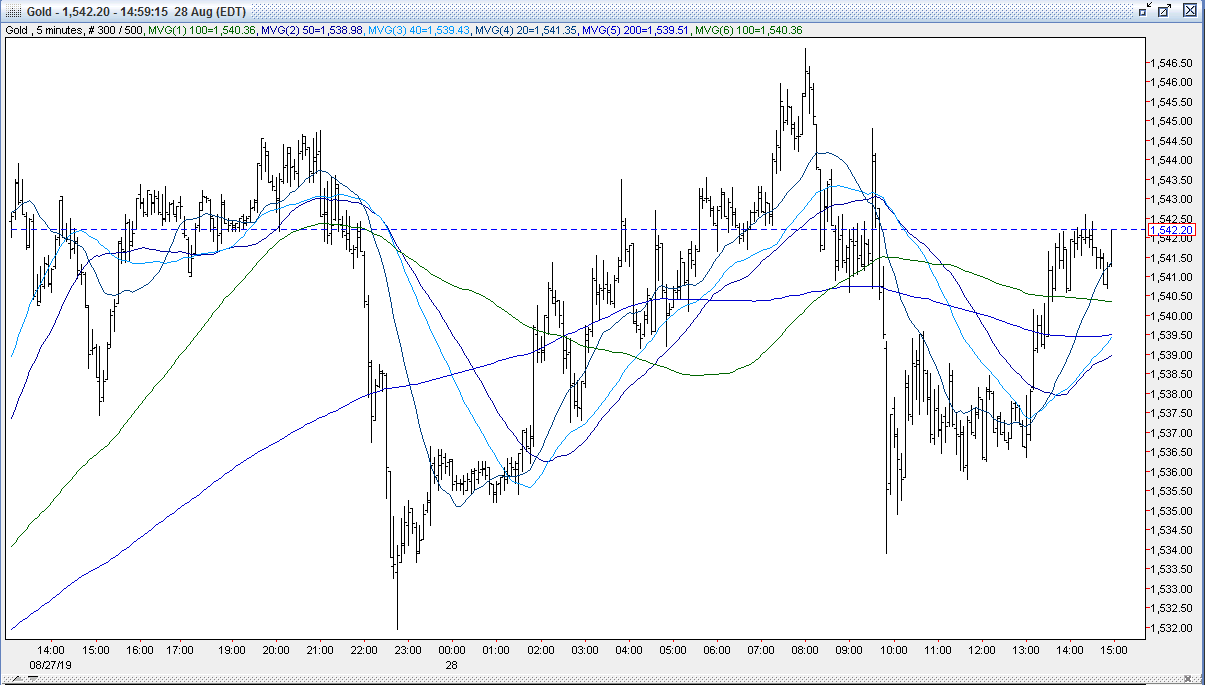Click the 'MVG(3) 40=1,539.43' legend entry

419,31
